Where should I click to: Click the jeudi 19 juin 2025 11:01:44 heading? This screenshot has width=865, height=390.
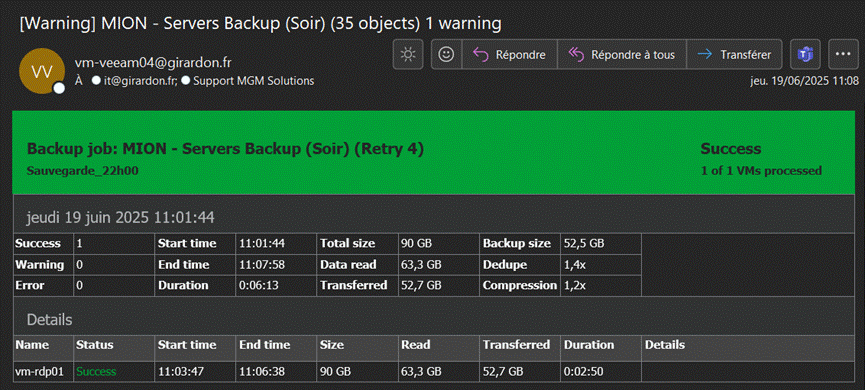[120, 218]
